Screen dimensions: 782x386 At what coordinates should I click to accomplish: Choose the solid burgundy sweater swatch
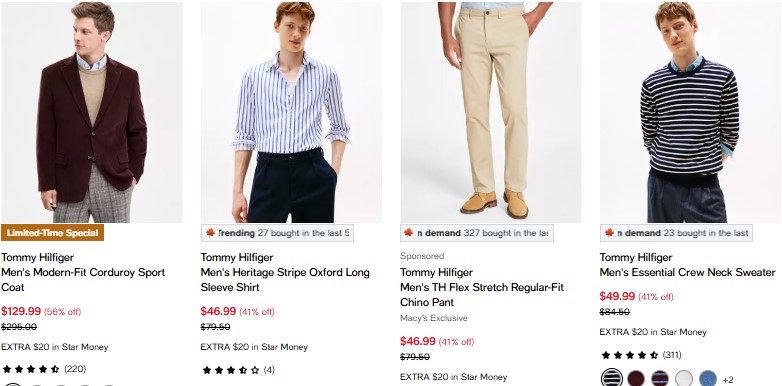coord(635,378)
